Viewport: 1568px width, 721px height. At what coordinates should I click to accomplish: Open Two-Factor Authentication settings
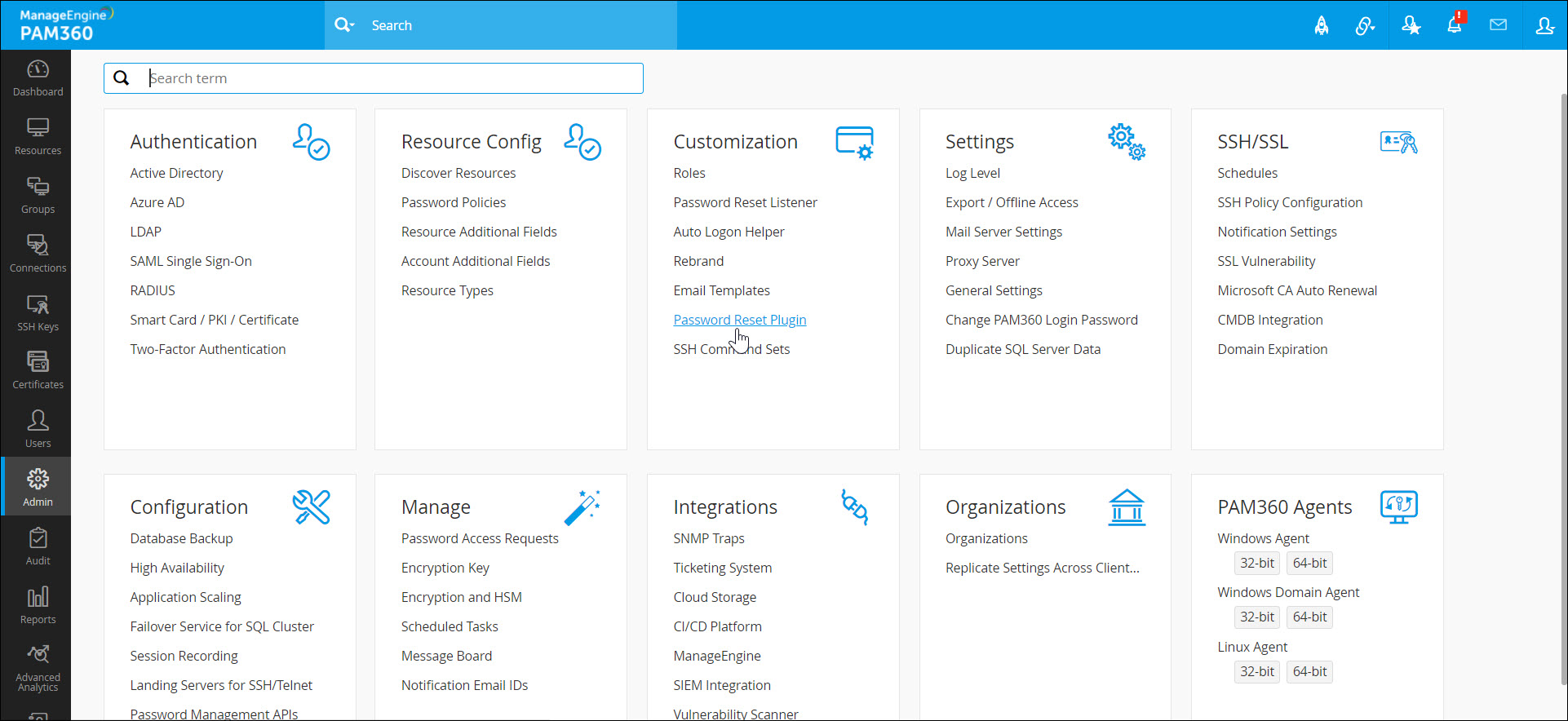208,349
